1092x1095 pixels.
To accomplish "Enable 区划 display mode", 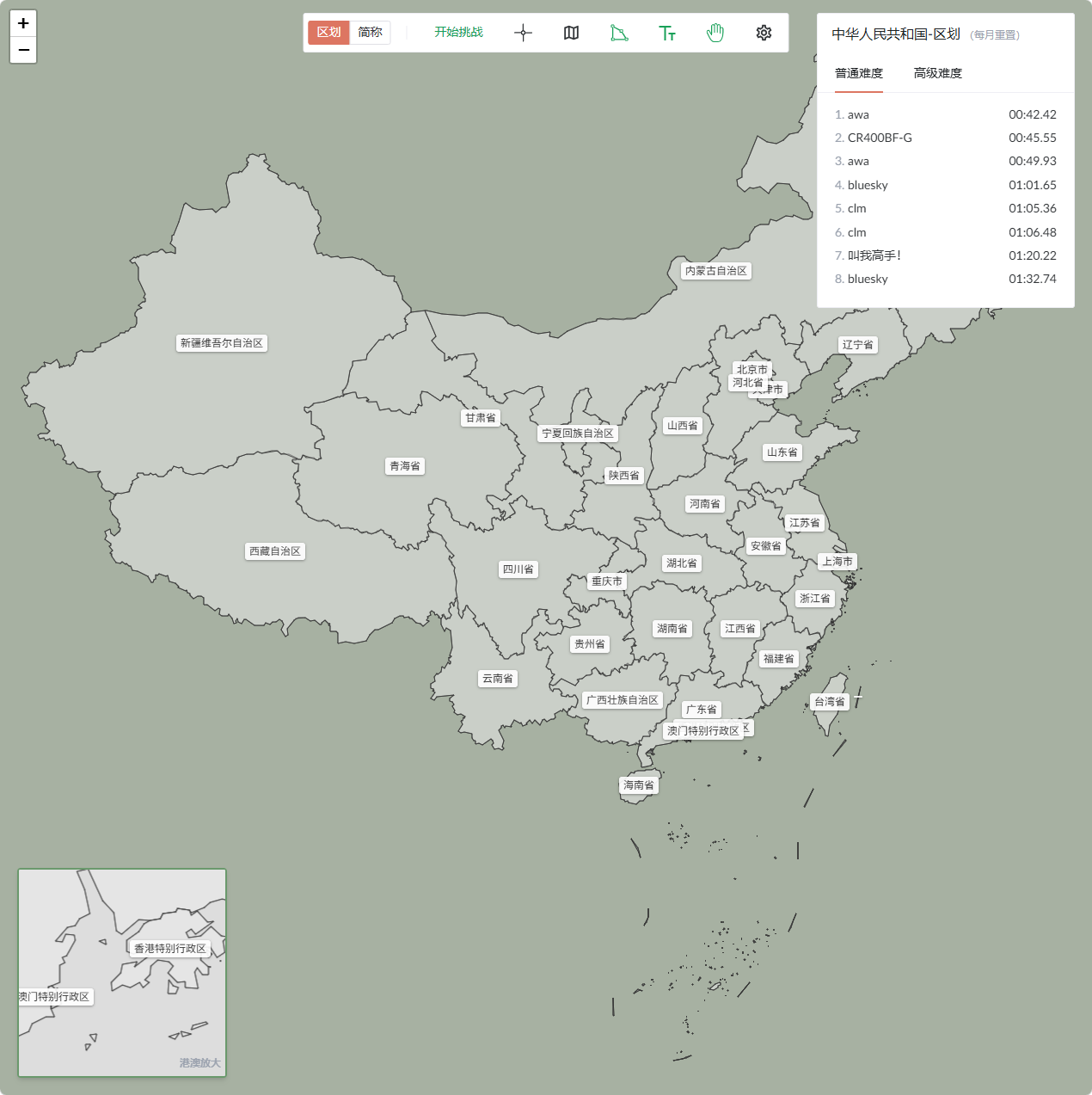I will [x=328, y=32].
